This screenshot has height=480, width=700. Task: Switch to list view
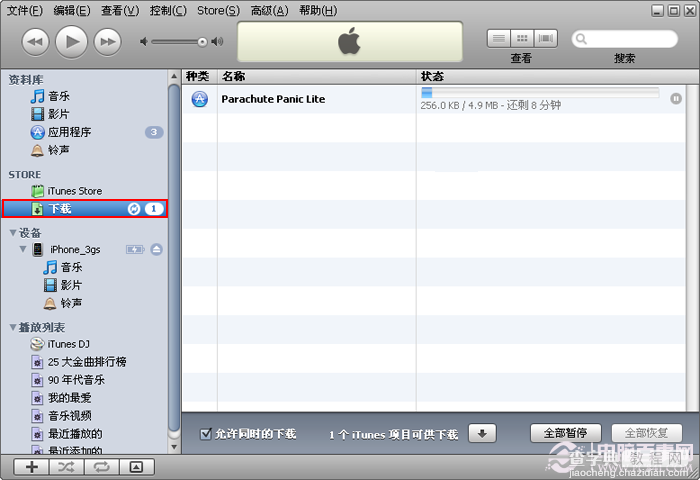click(x=499, y=39)
